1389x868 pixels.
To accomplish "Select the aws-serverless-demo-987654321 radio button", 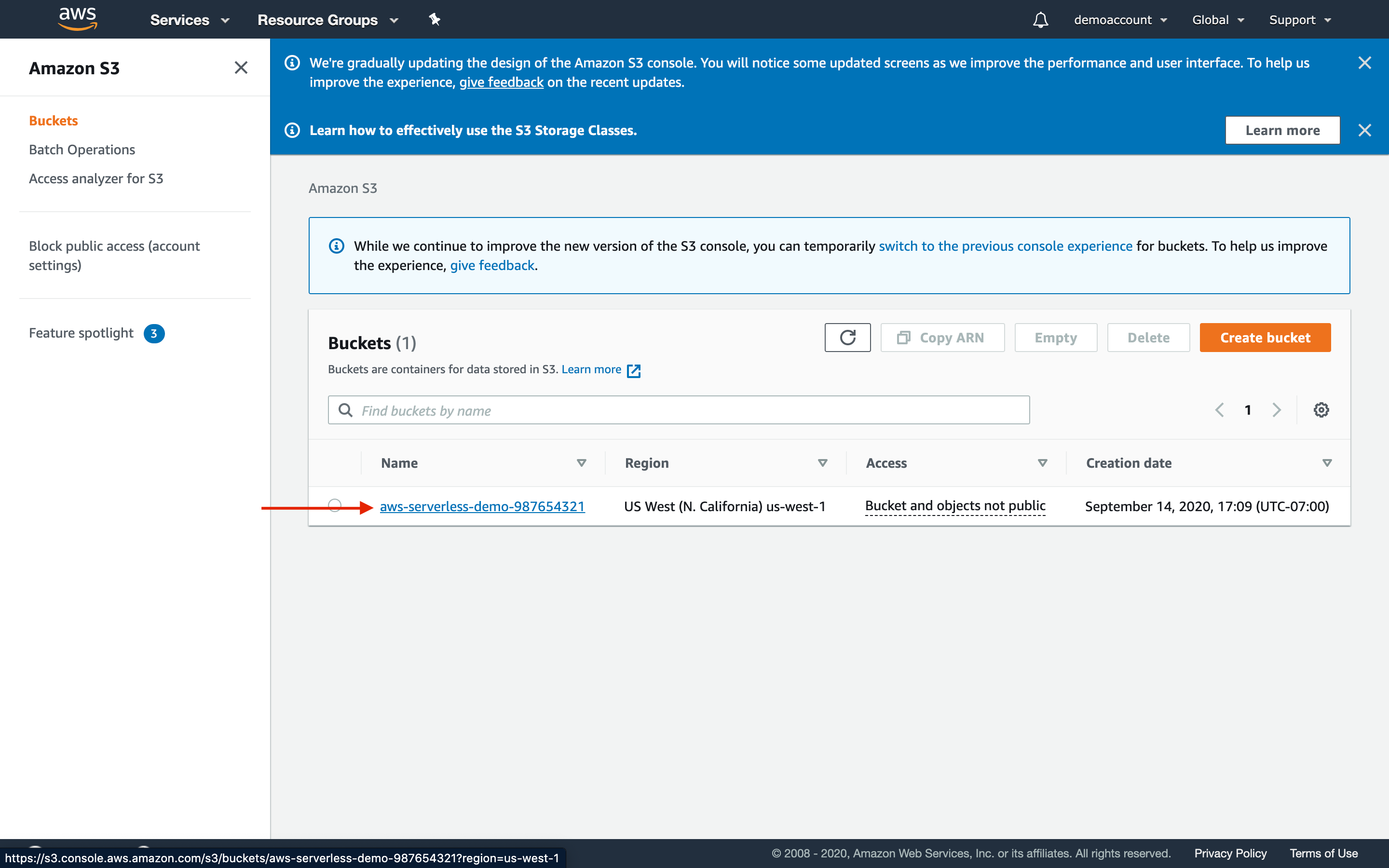I will (335, 505).
